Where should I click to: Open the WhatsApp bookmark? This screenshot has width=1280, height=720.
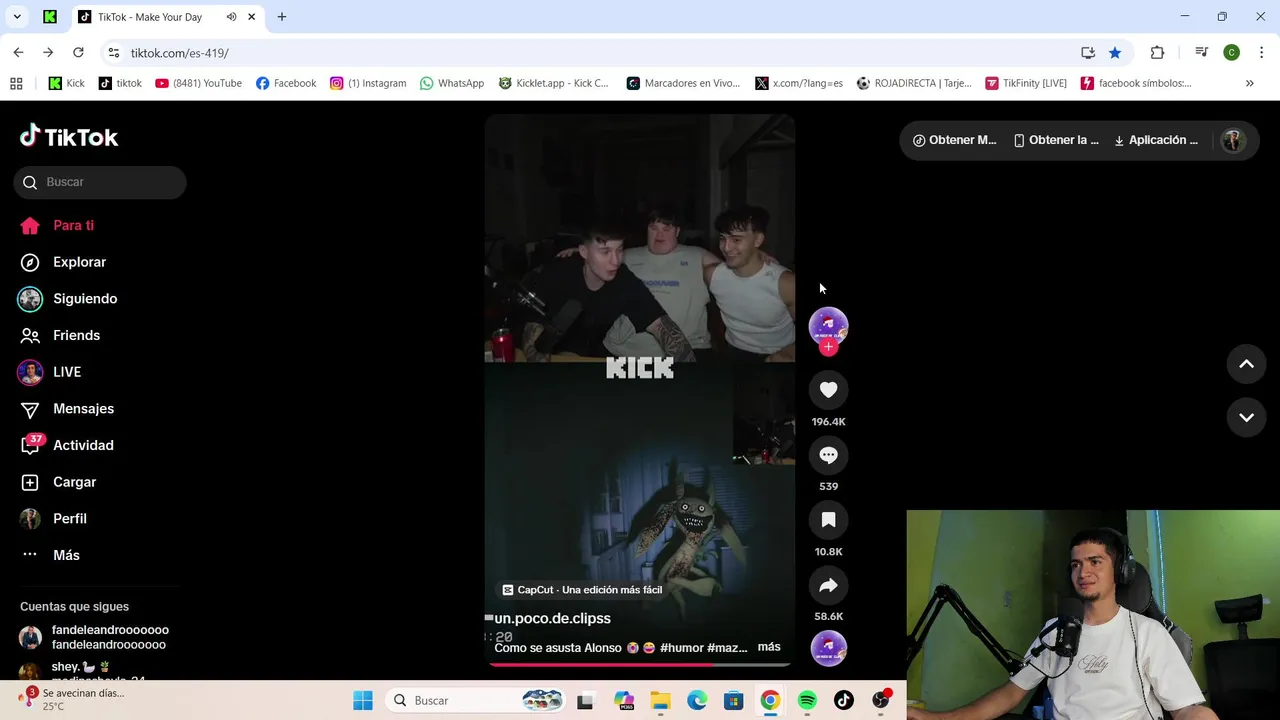point(452,83)
